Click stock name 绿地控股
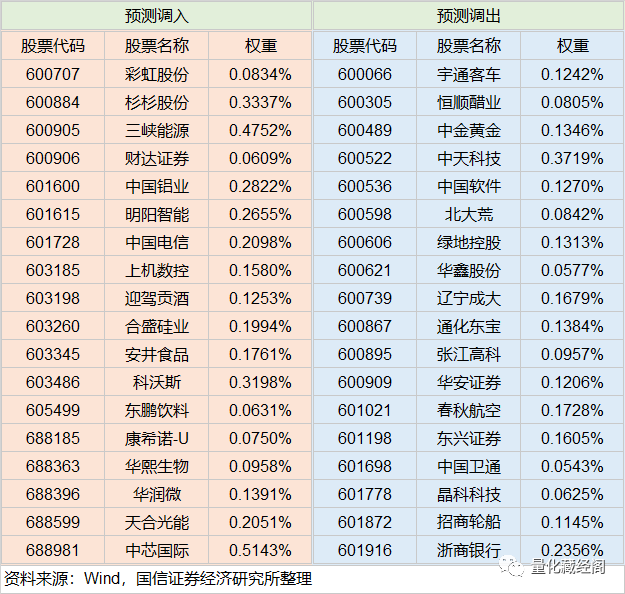 pyautogui.click(x=468, y=242)
